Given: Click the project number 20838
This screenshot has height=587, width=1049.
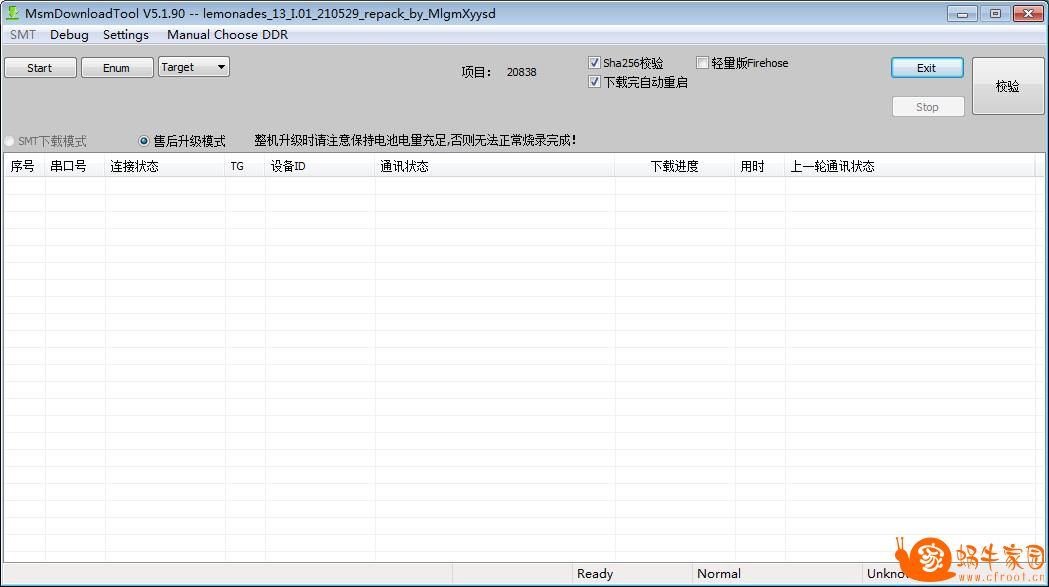Looking at the screenshot, I should pos(521,72).
